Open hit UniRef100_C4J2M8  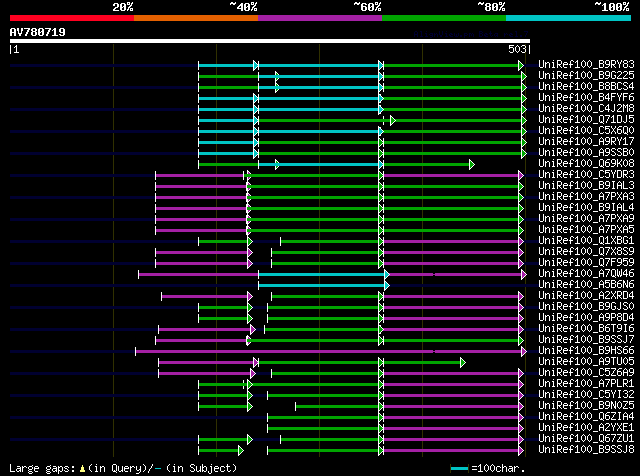[x=586, y=109]
